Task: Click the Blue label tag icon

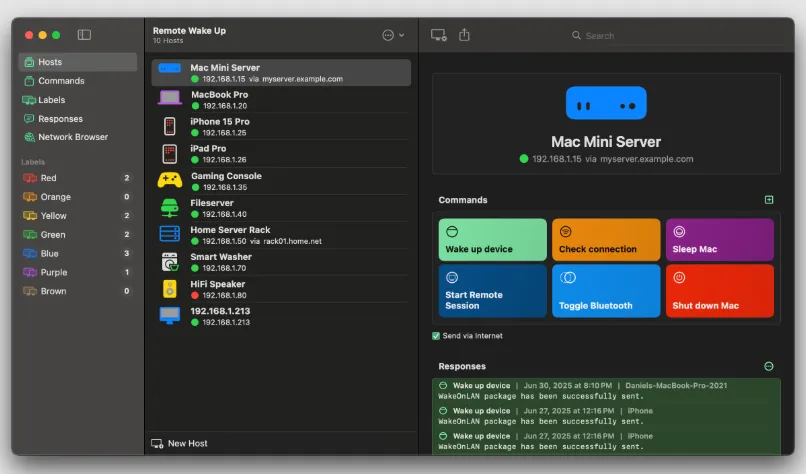Action: pos(30,253)
